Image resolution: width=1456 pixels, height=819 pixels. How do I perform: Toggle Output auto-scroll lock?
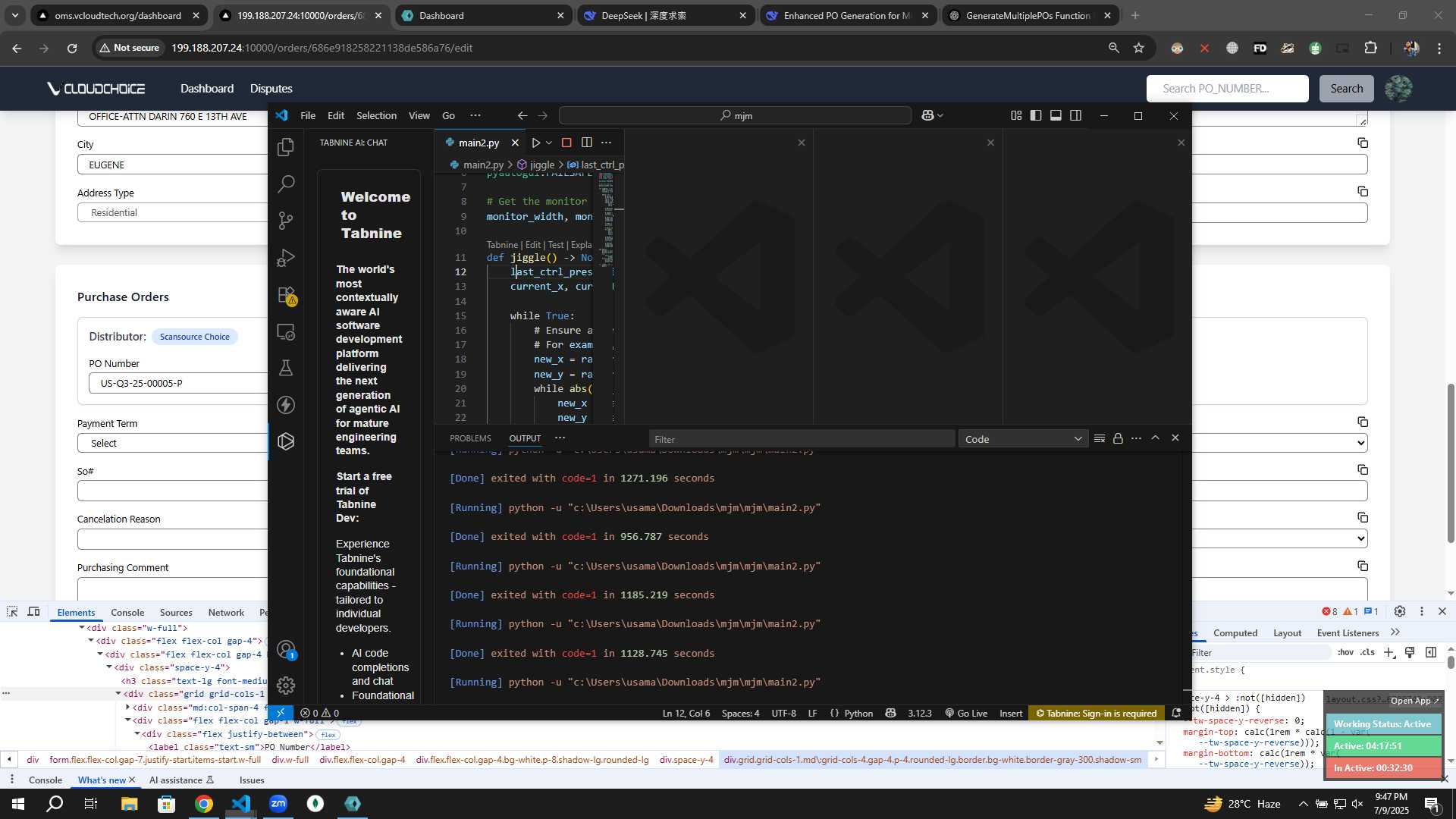(x=1118, y=438)
